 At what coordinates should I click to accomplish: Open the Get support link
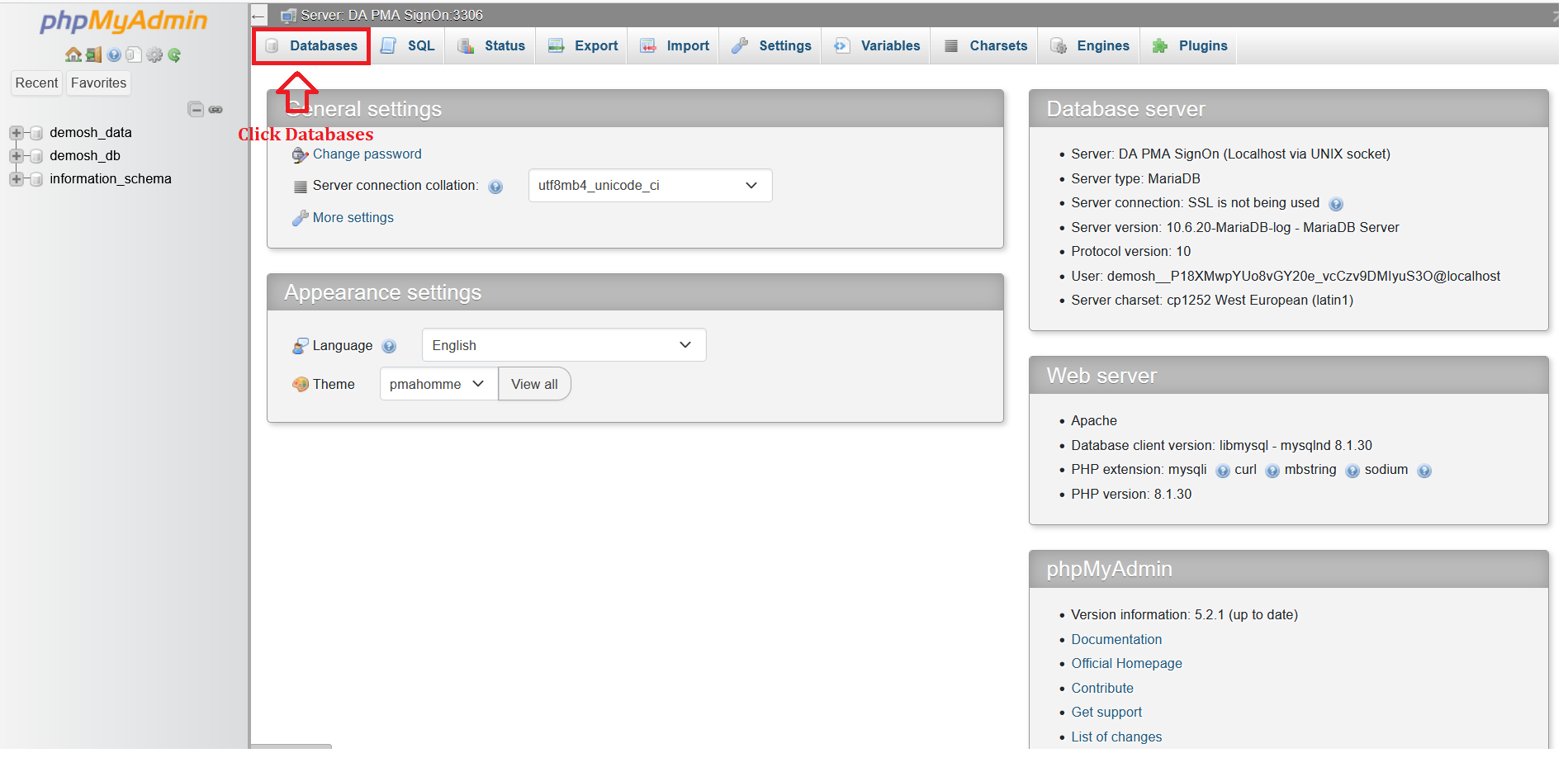pos(1106,713)
